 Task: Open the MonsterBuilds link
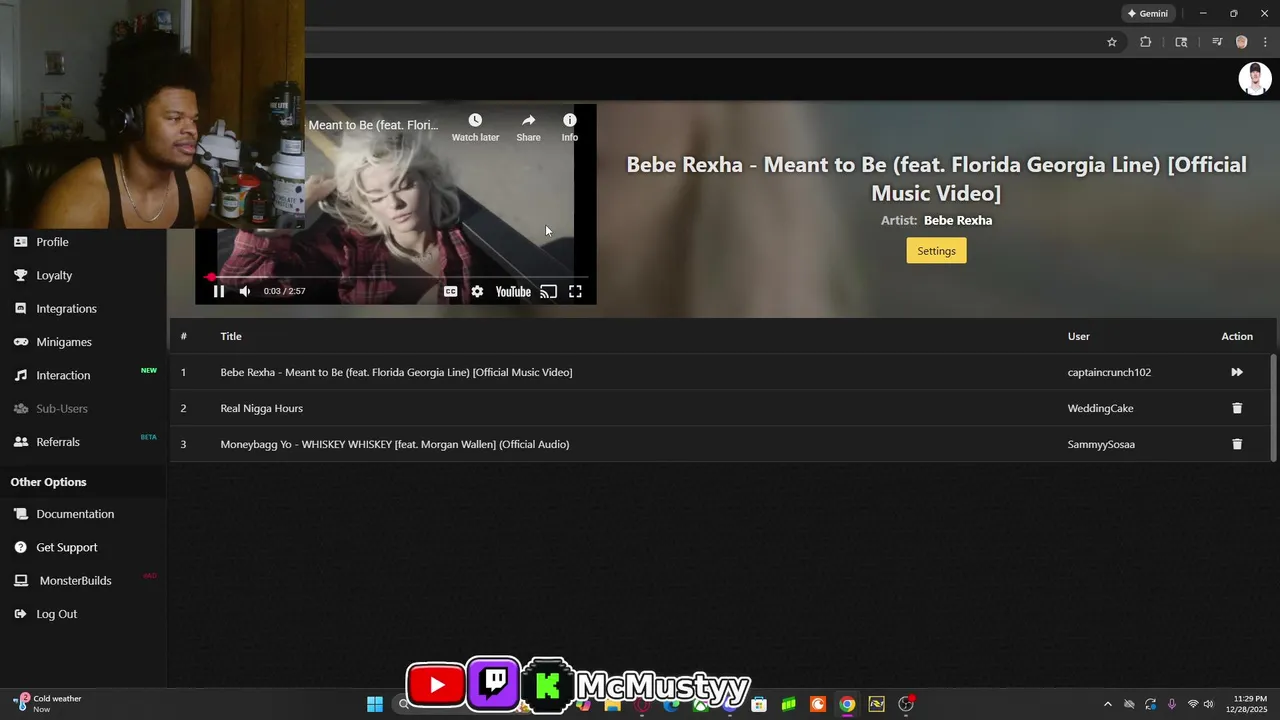point(75,581)
